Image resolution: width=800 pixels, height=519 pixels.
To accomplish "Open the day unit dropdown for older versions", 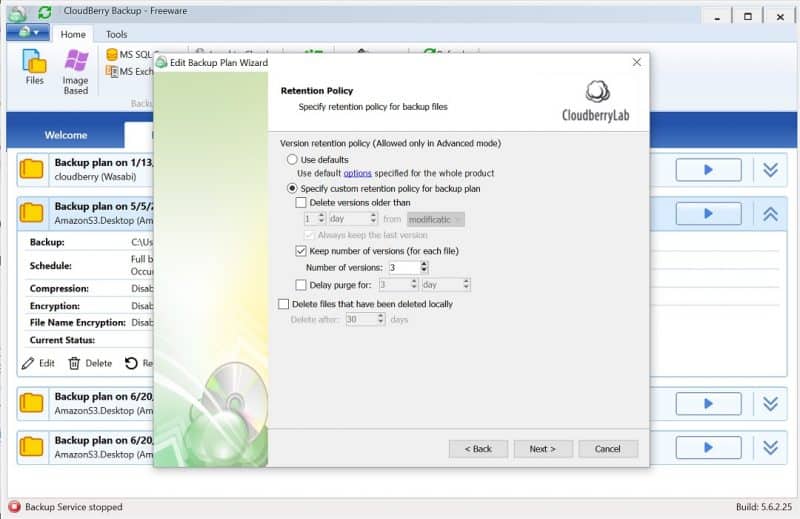I will tap(353, 218).
